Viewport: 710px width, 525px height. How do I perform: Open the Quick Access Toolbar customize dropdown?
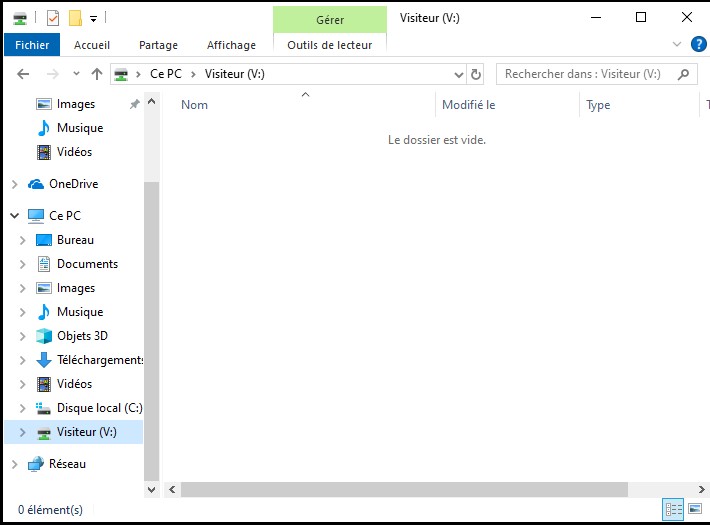tap(93, 19)
